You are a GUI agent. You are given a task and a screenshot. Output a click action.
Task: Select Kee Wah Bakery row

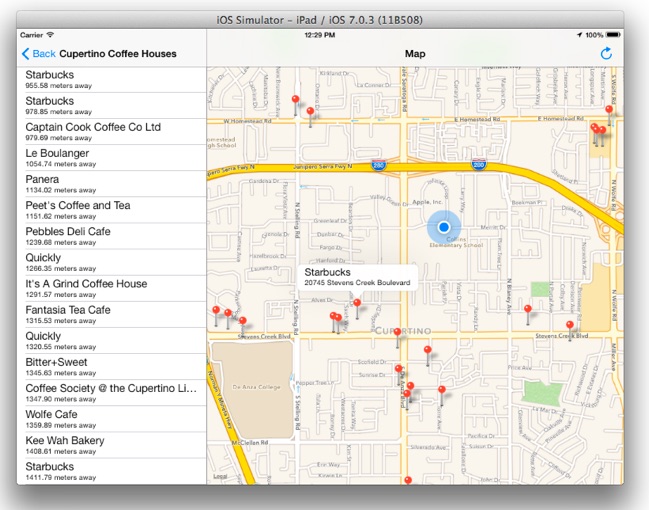pos(112,445)
